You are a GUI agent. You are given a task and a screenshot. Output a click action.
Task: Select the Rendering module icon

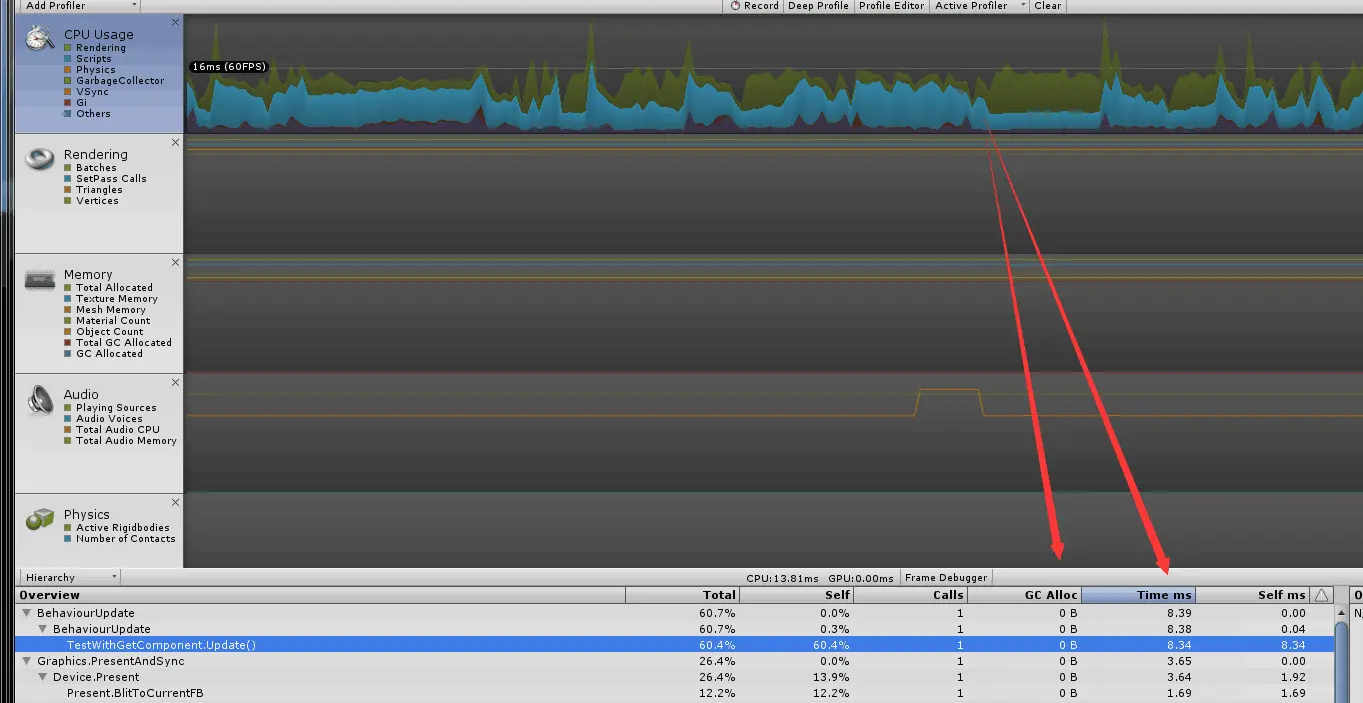(40, 159)
